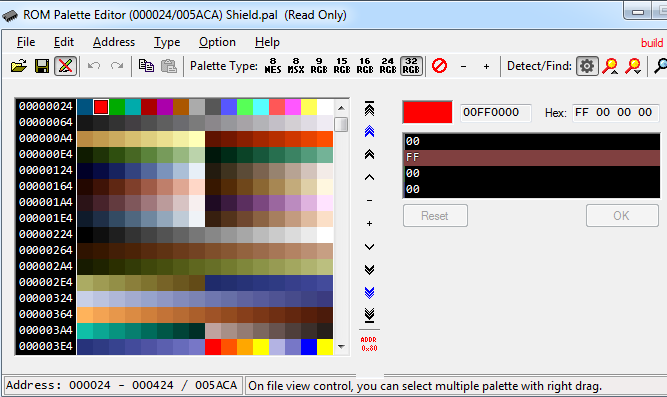Select the 16 RGB palette type
Viewport: 667px width, 397px height.
(x=365, y=66)
